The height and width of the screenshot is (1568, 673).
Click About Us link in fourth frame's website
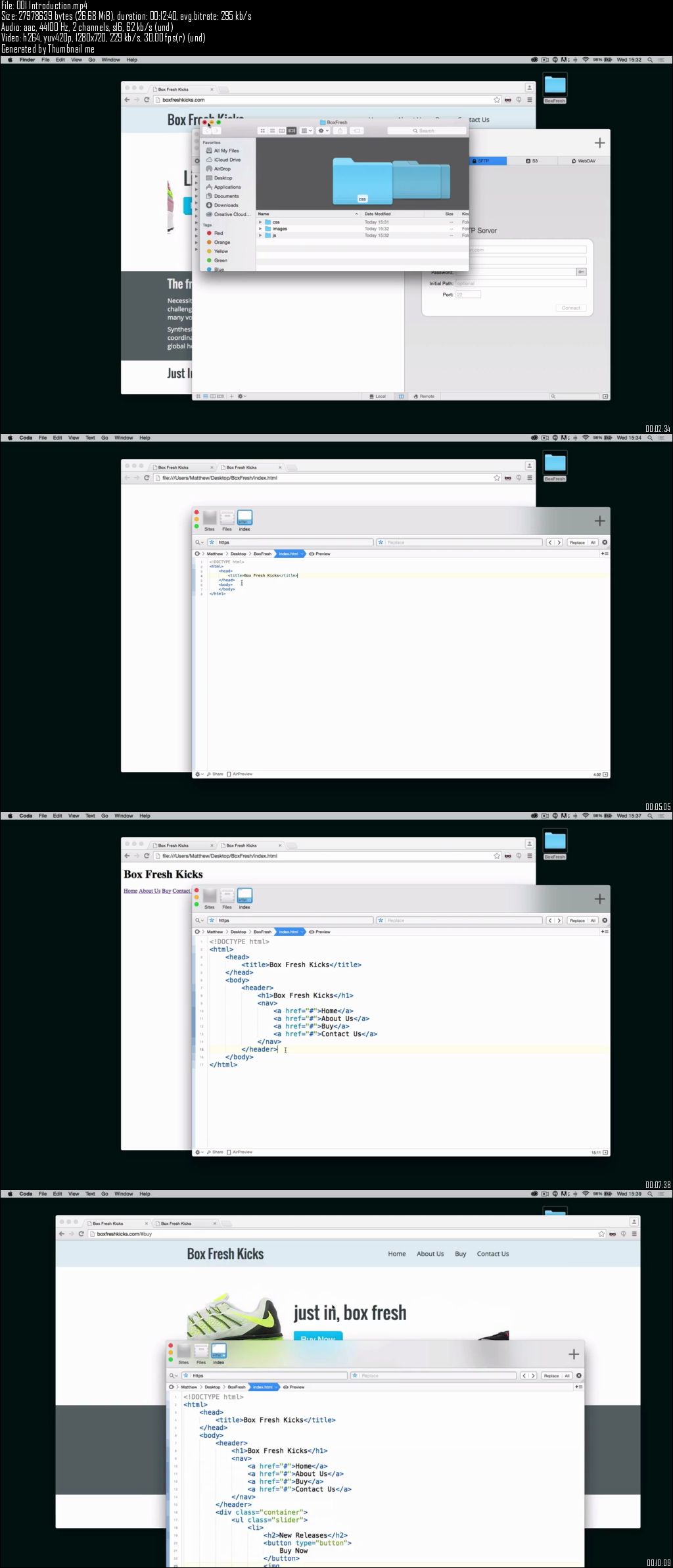pos(430,1254)
